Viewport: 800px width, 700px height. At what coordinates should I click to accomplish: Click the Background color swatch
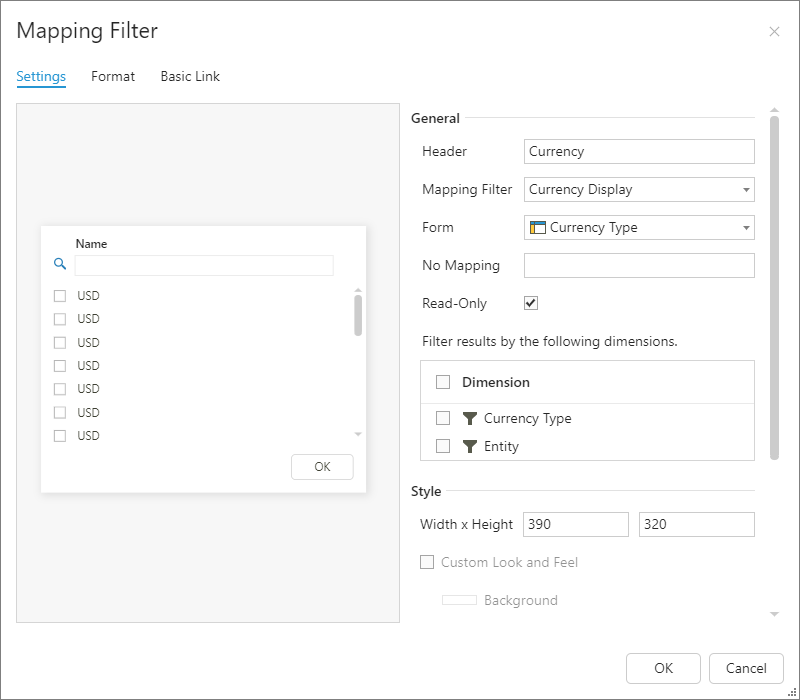point(459,601)
